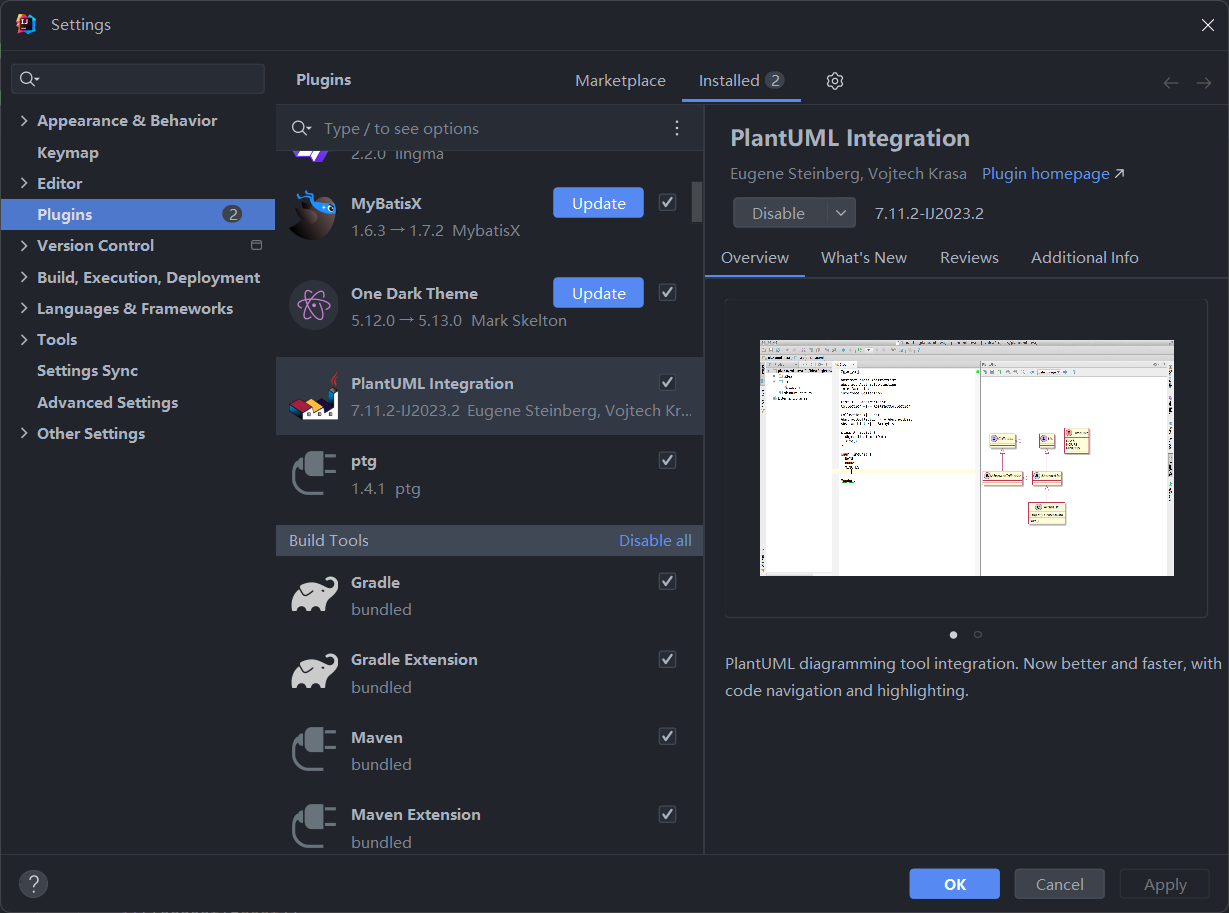Screen dimensions: 1229x913
Task: Focus the plugin search input field
Action: (490, 128)
